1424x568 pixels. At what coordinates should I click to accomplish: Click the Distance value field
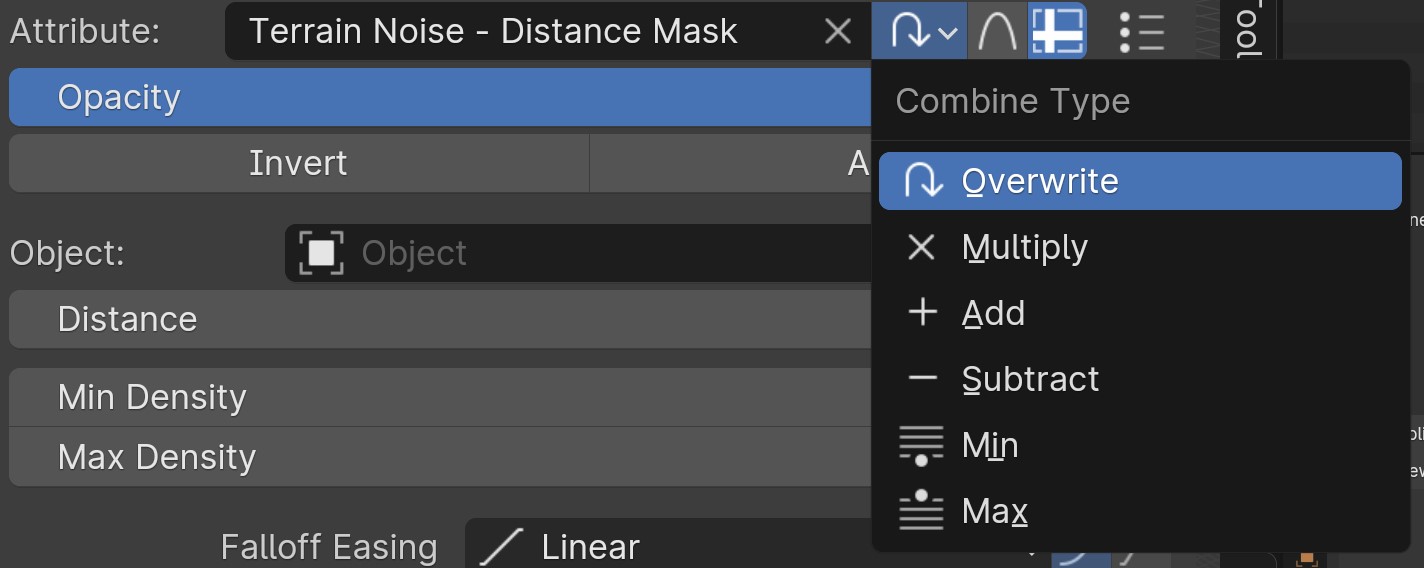tap(440, 319)
